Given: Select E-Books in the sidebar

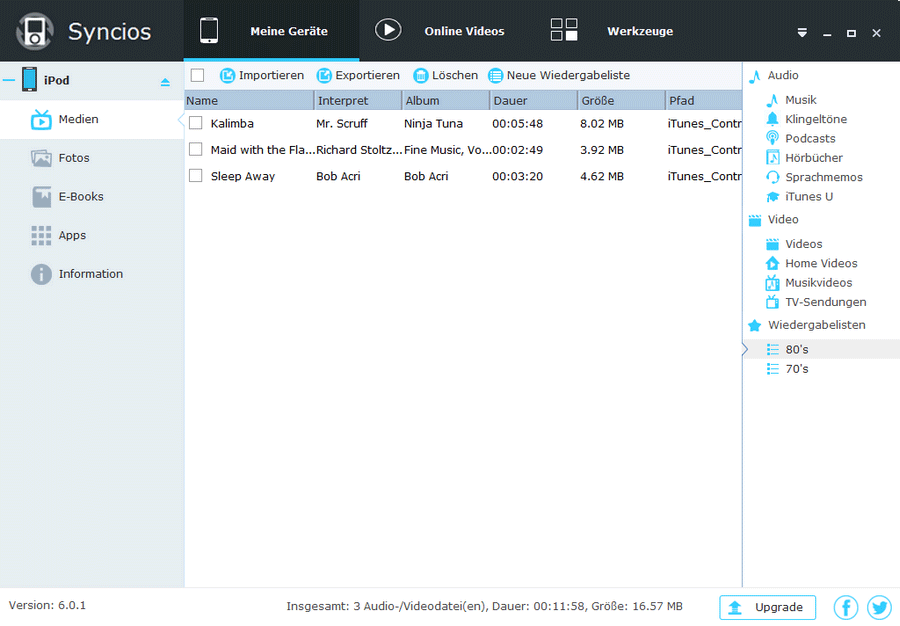Looking at the screenshot, I should 92,197.
